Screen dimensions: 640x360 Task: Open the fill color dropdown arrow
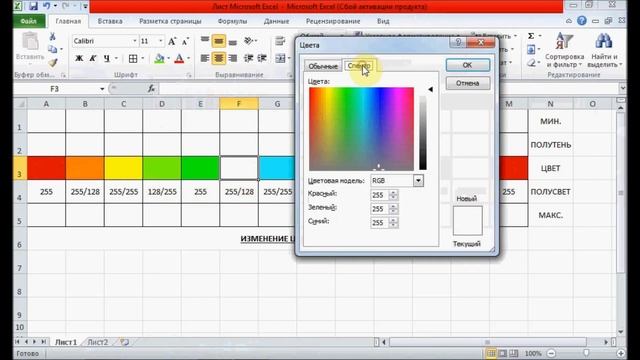pyautogui.click(x=168, y=58)
